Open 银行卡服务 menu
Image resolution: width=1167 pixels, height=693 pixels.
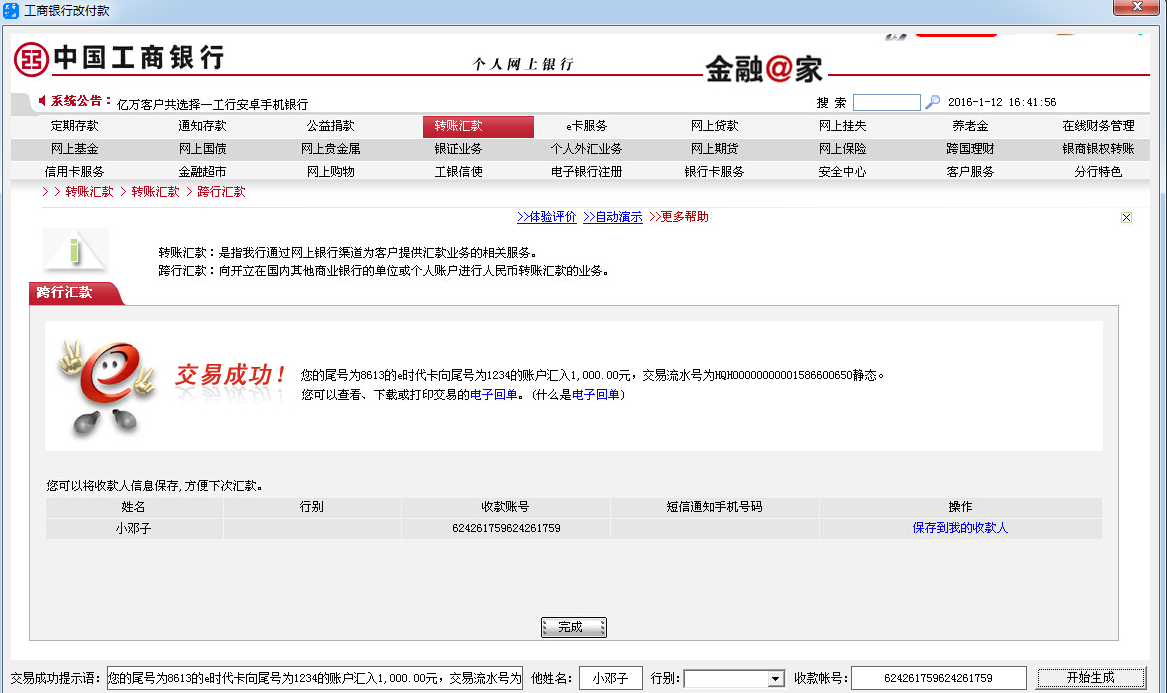point(714,171)
